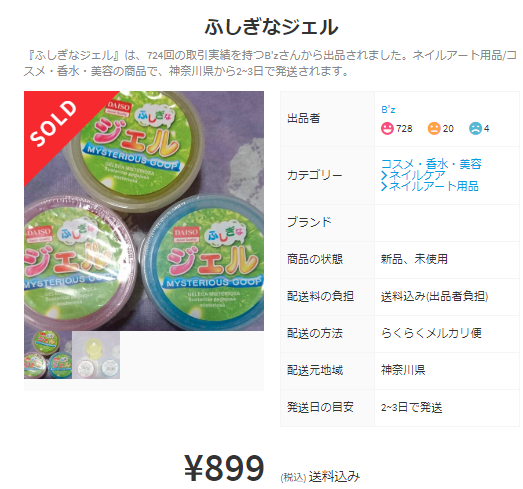Click chevron arrow before ネイルケア
The image size is (523, 489).
click(x=384, y=175)
